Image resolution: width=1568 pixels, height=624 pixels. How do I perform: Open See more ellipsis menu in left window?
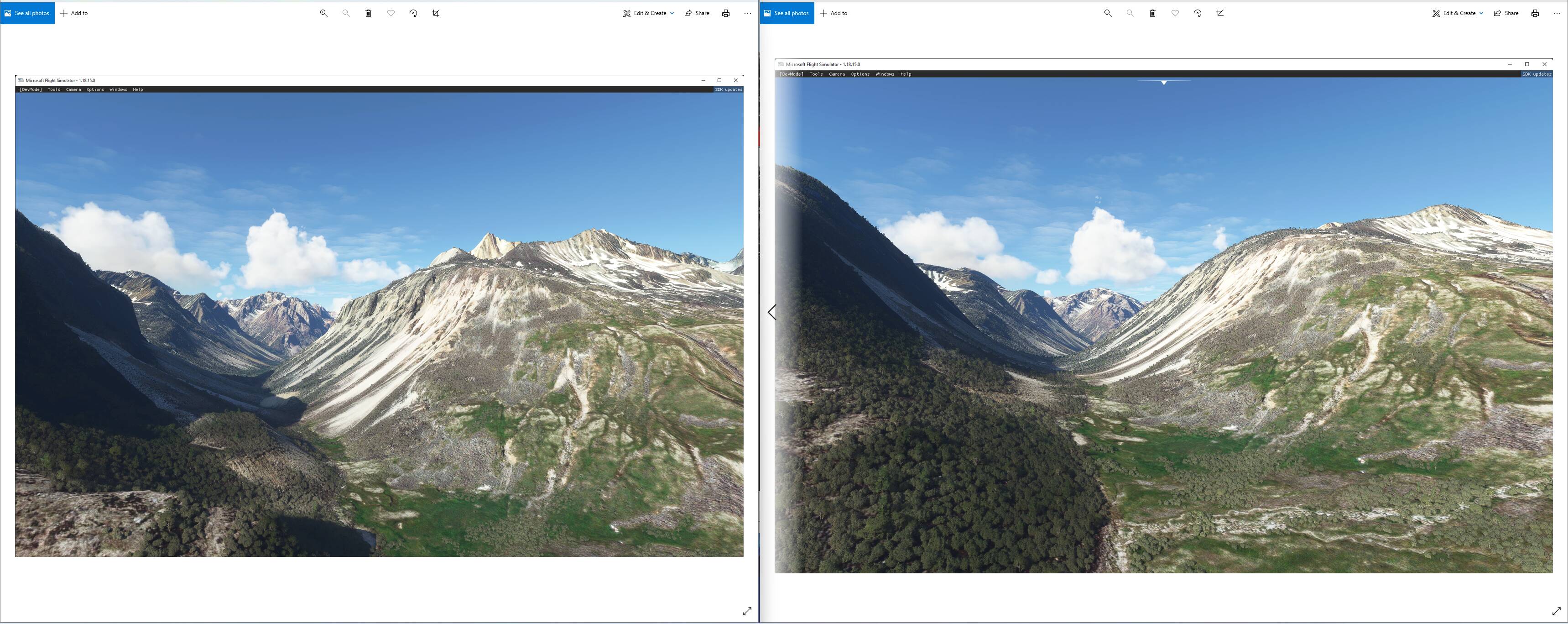[747, 13]
